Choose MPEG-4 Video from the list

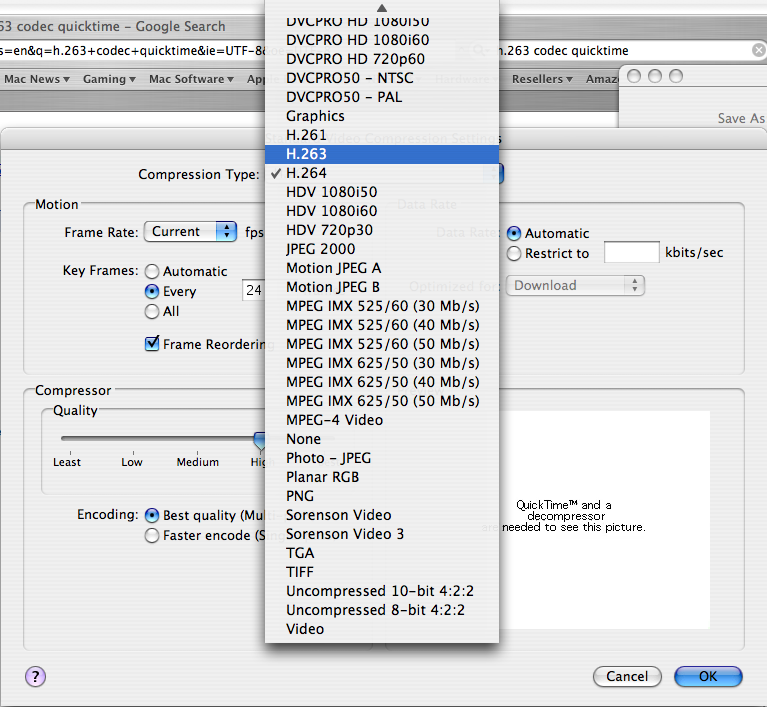[x=382, y=420]
